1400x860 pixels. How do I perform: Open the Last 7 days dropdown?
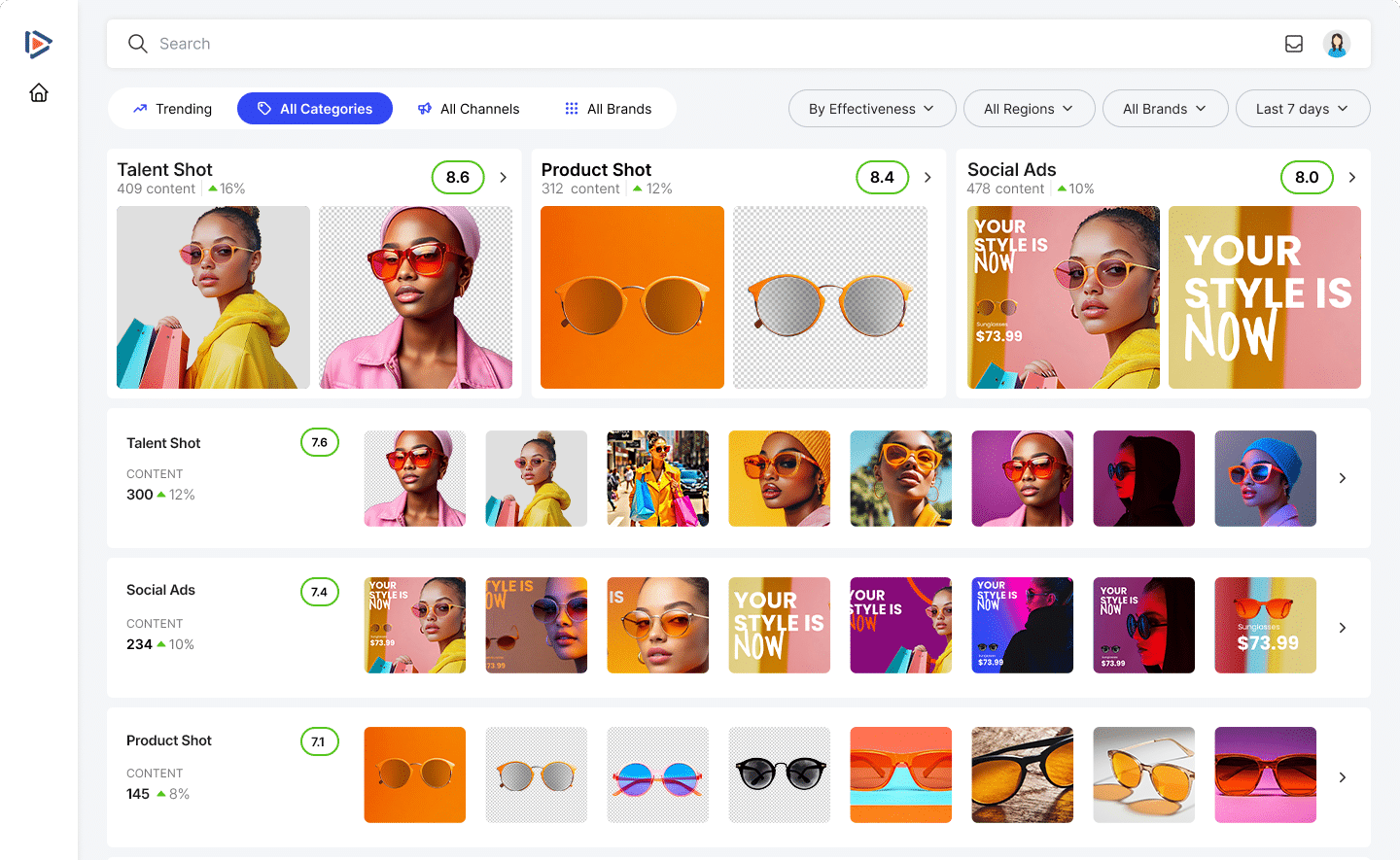point(1302,109)
